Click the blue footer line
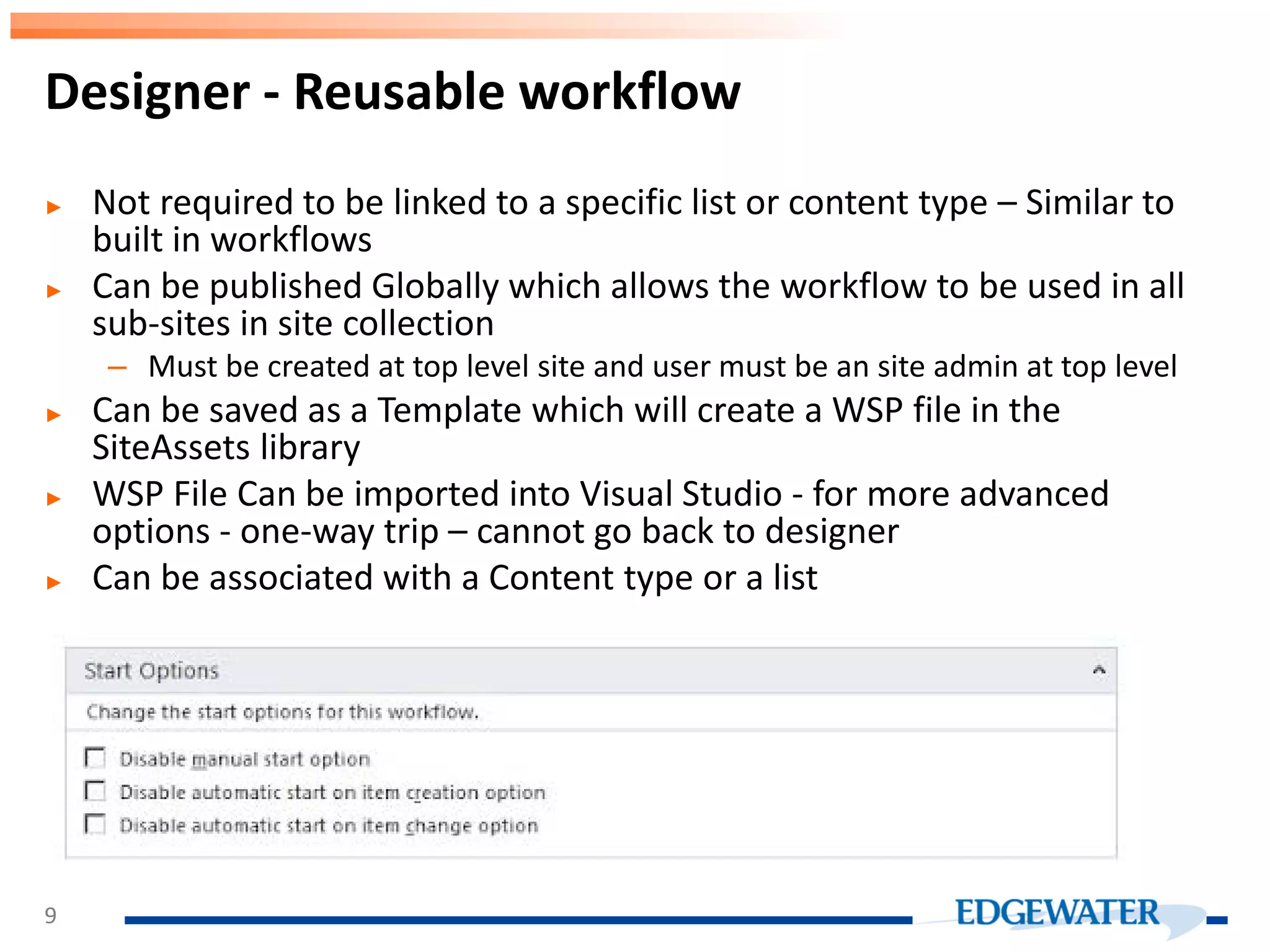The image size is (1270, 952). (518, 920)
